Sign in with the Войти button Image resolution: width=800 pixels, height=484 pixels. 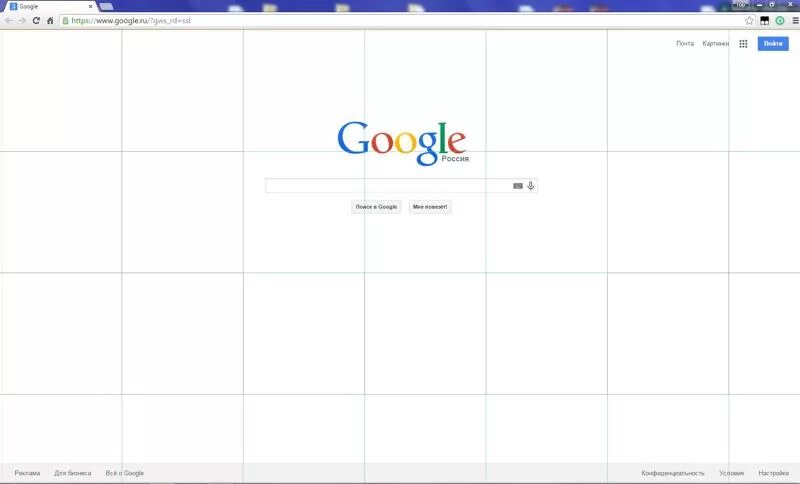[x=773, y=44]
